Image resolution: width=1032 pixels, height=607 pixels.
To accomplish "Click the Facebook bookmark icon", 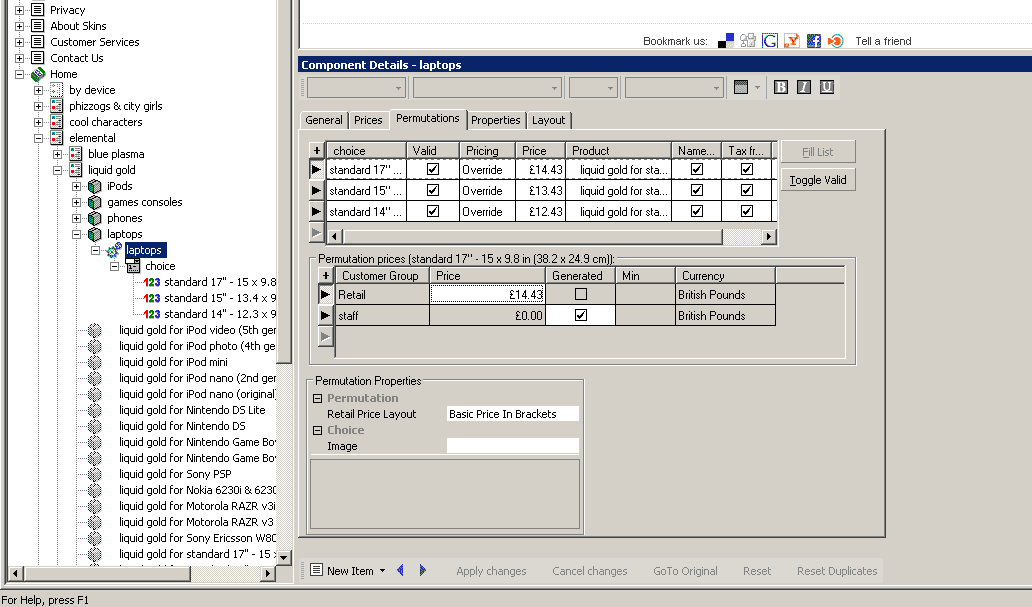I will click(x=814, y=41).
